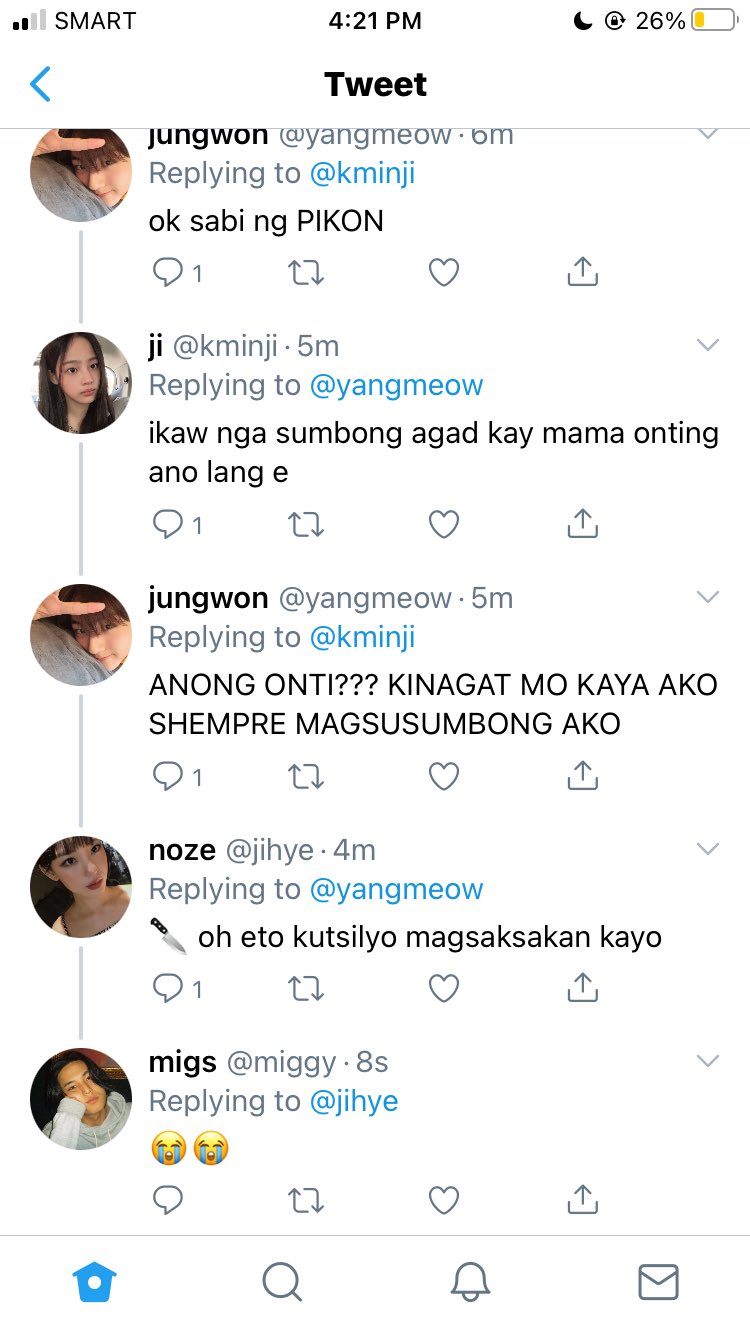Open @jihye mention in migs's reply

(354, 1101)
